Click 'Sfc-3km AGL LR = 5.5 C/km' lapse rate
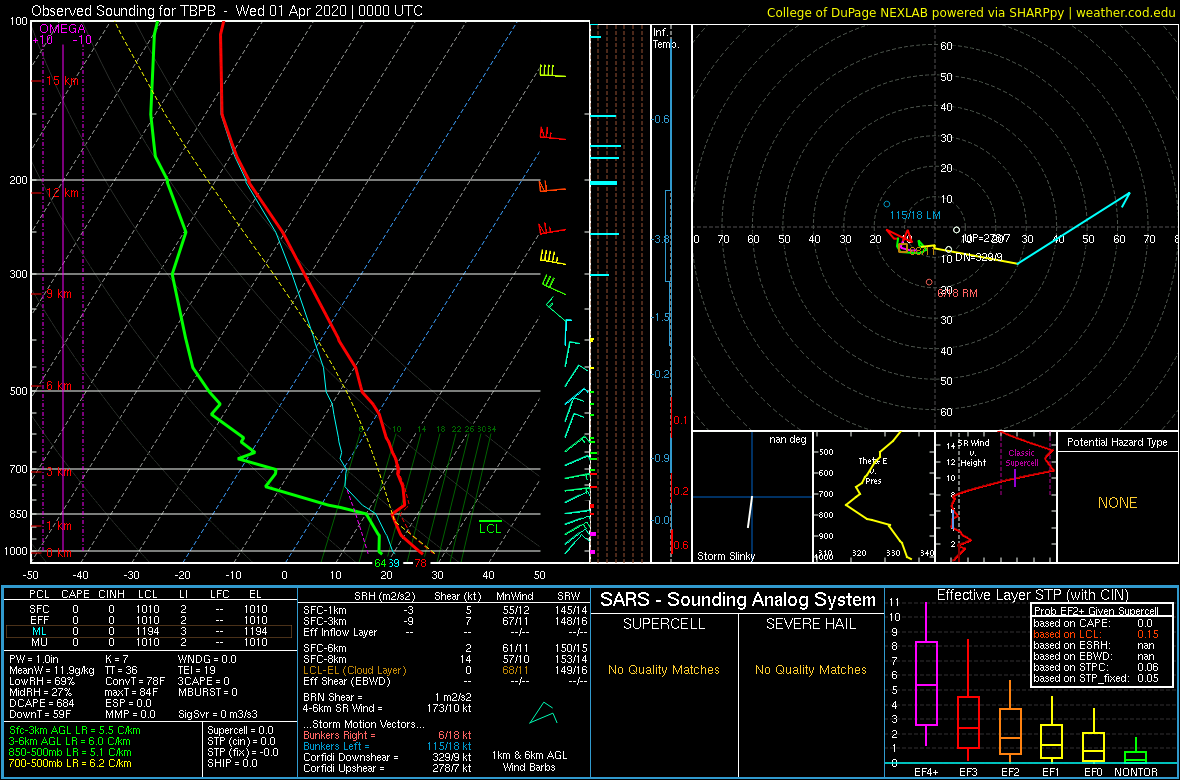The height and width of the screenshot is (780, 1180). click(75, 730)
